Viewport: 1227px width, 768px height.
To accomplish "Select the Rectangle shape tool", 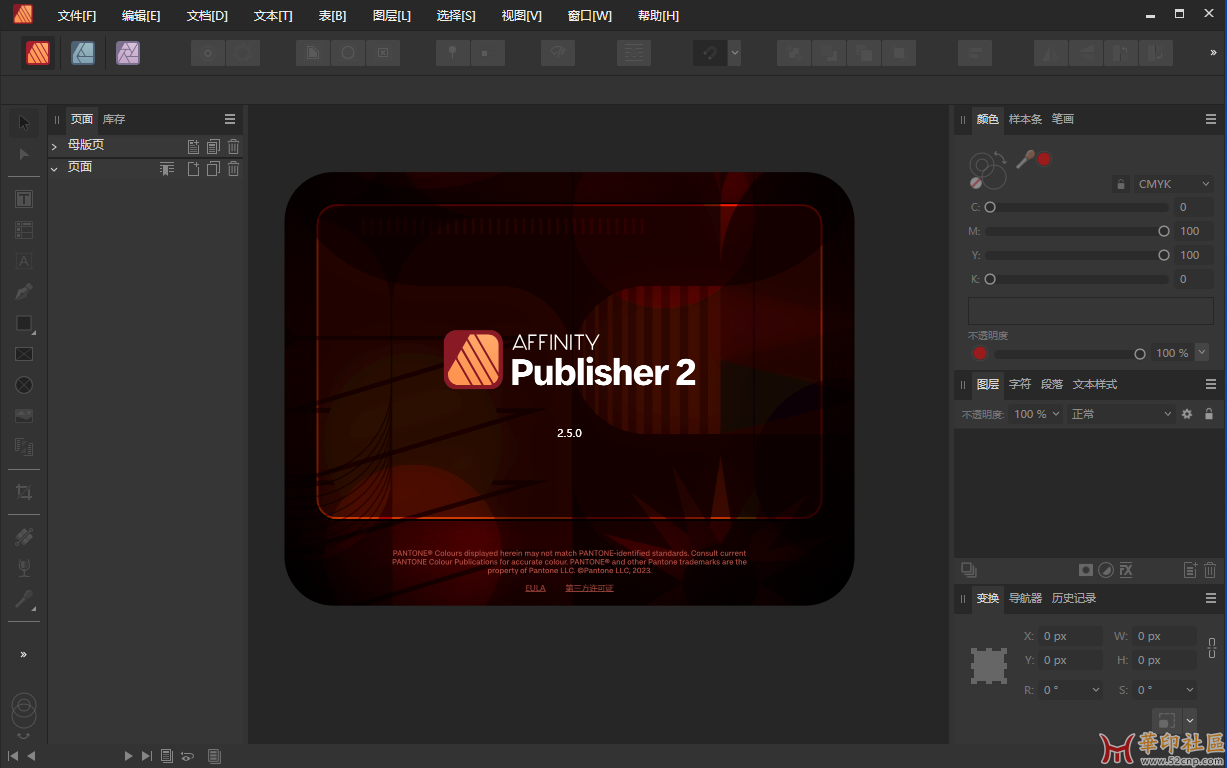I will 24,323.
